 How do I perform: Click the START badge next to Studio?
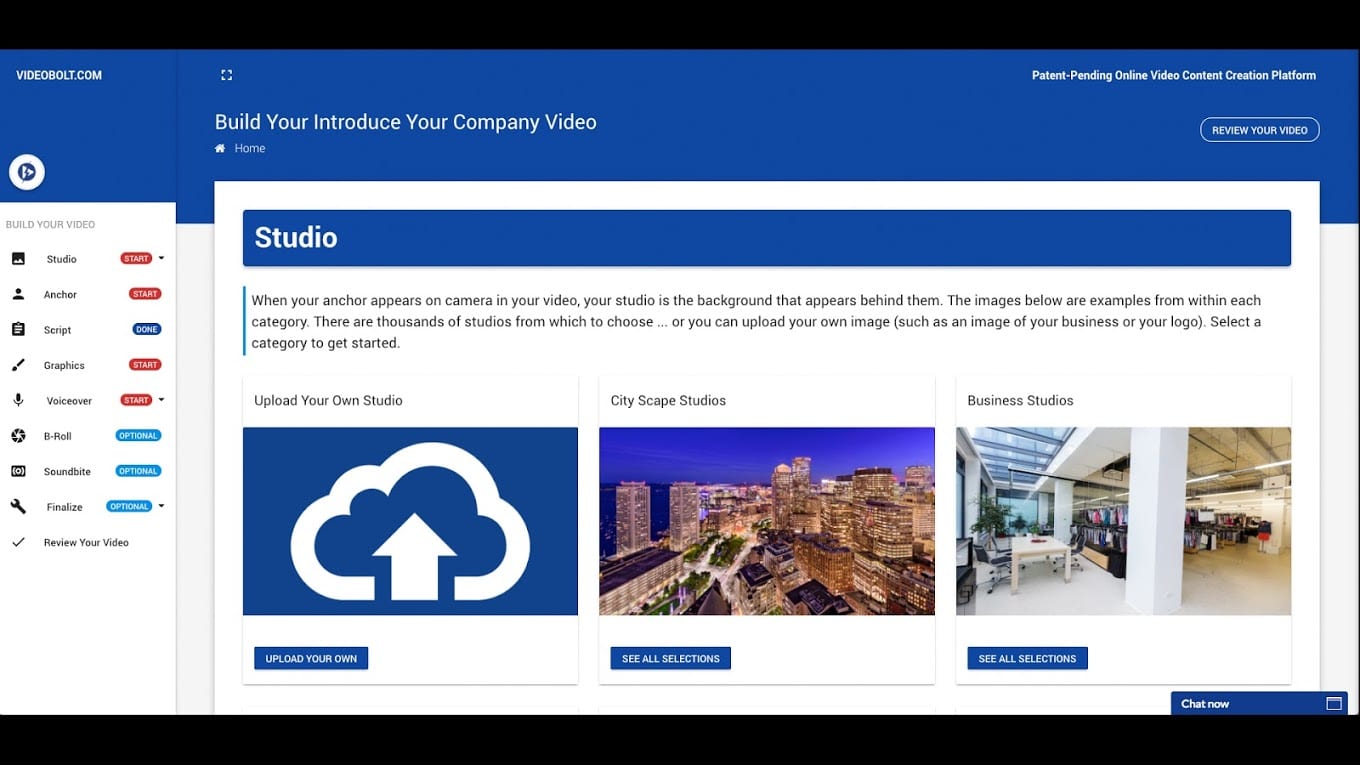[x=136, y=259]
